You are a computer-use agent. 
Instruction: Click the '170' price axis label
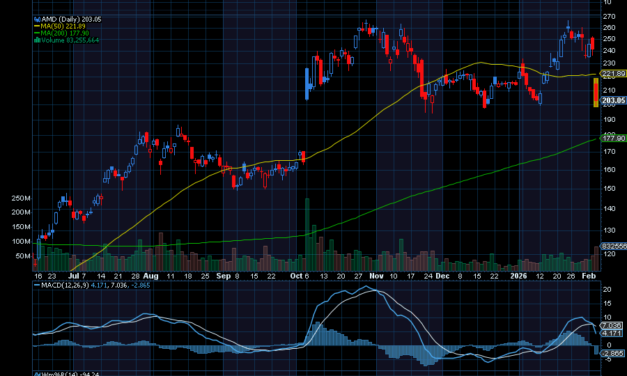coord(609,152)
